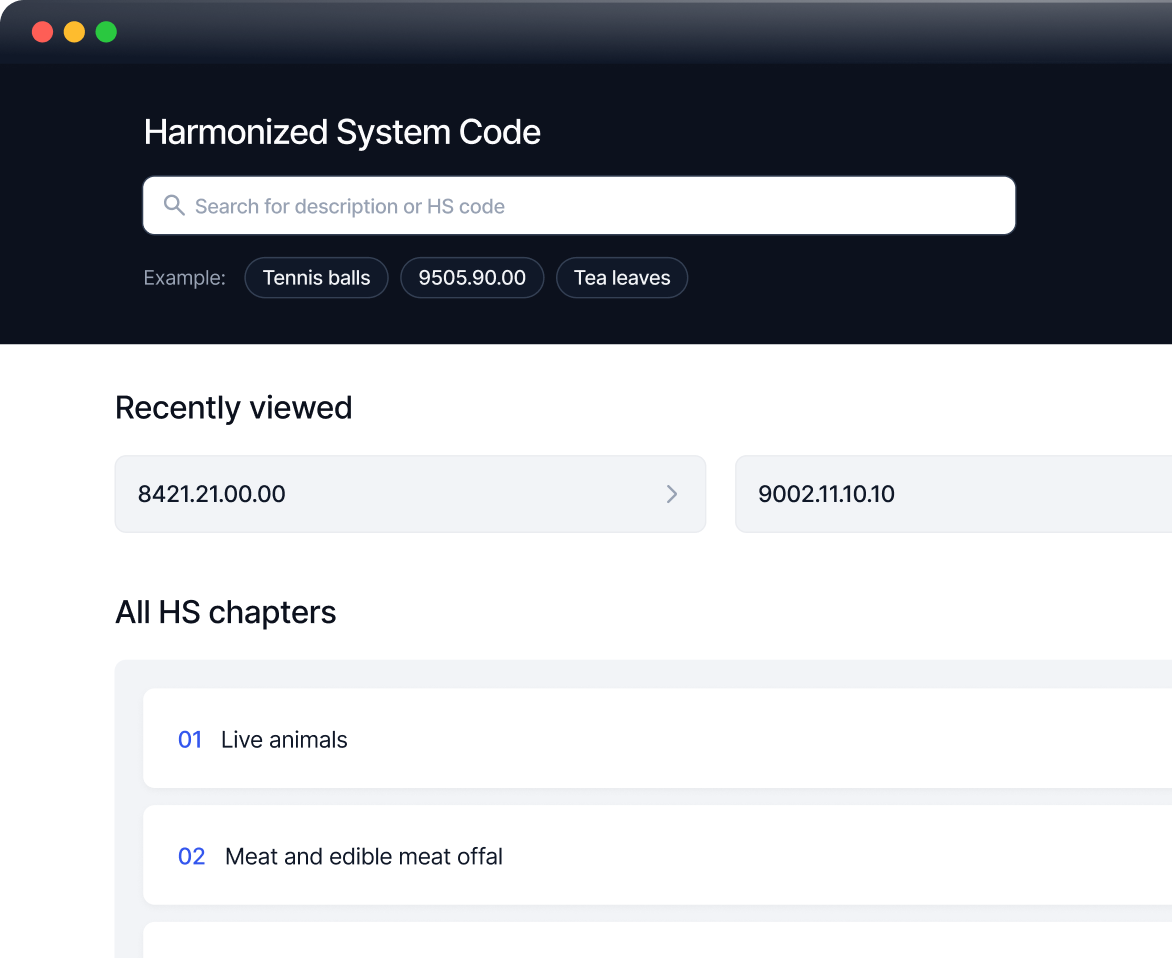
Task: Click the All HS chapters heading
Action: coord(225,613)
